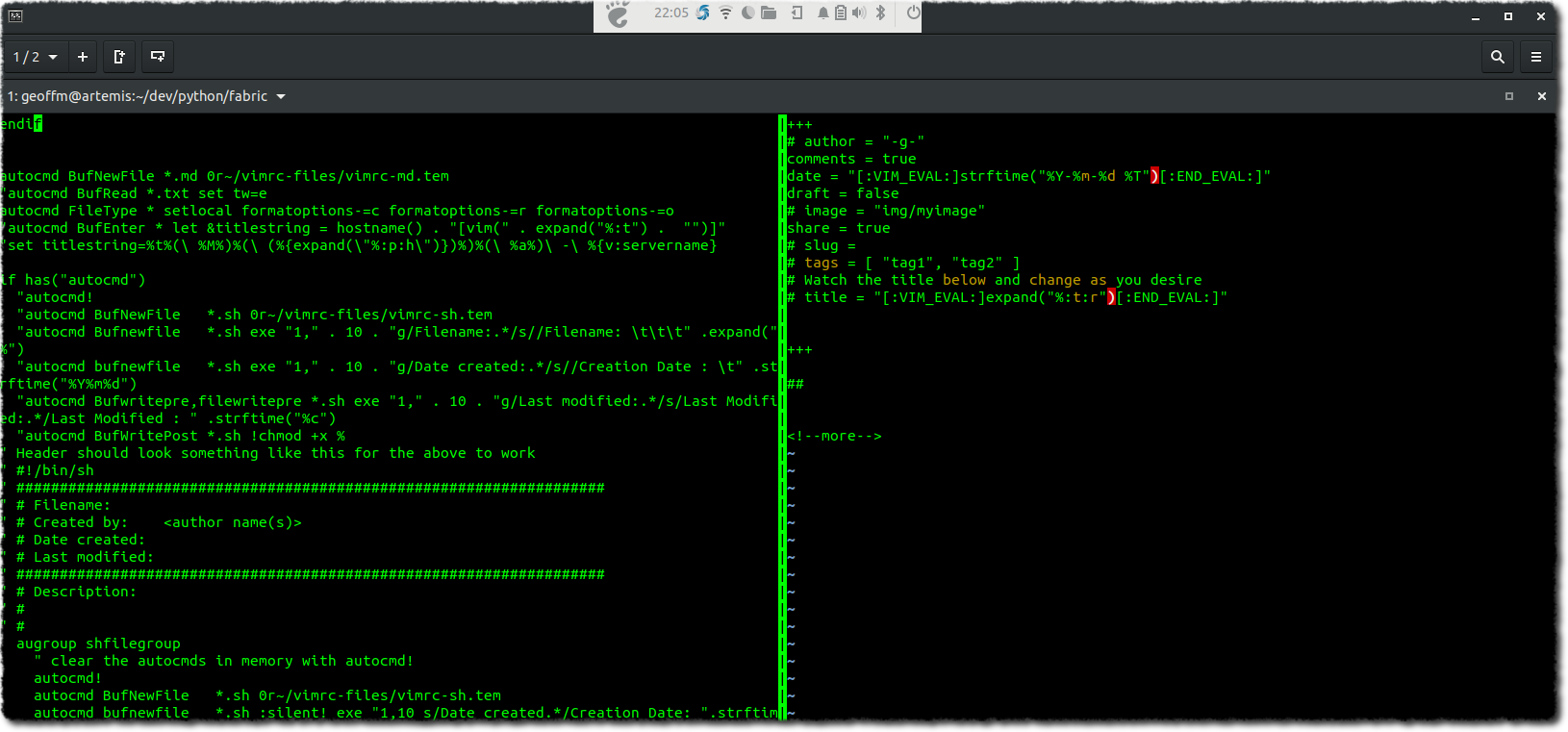1568x732 pixels.
Task: Open the 1/2 session switcher dropdown
Action: tap(36, 57)
